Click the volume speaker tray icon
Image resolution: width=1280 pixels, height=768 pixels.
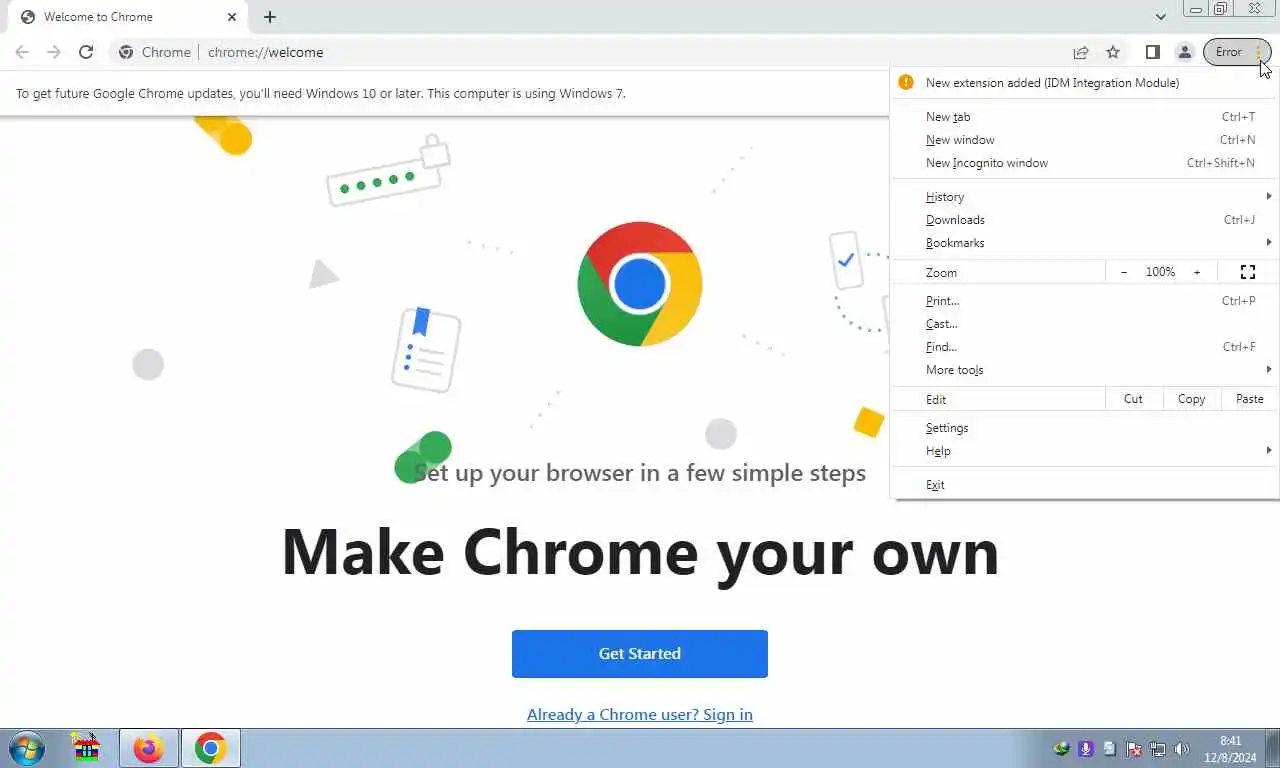click(1182, 748)
